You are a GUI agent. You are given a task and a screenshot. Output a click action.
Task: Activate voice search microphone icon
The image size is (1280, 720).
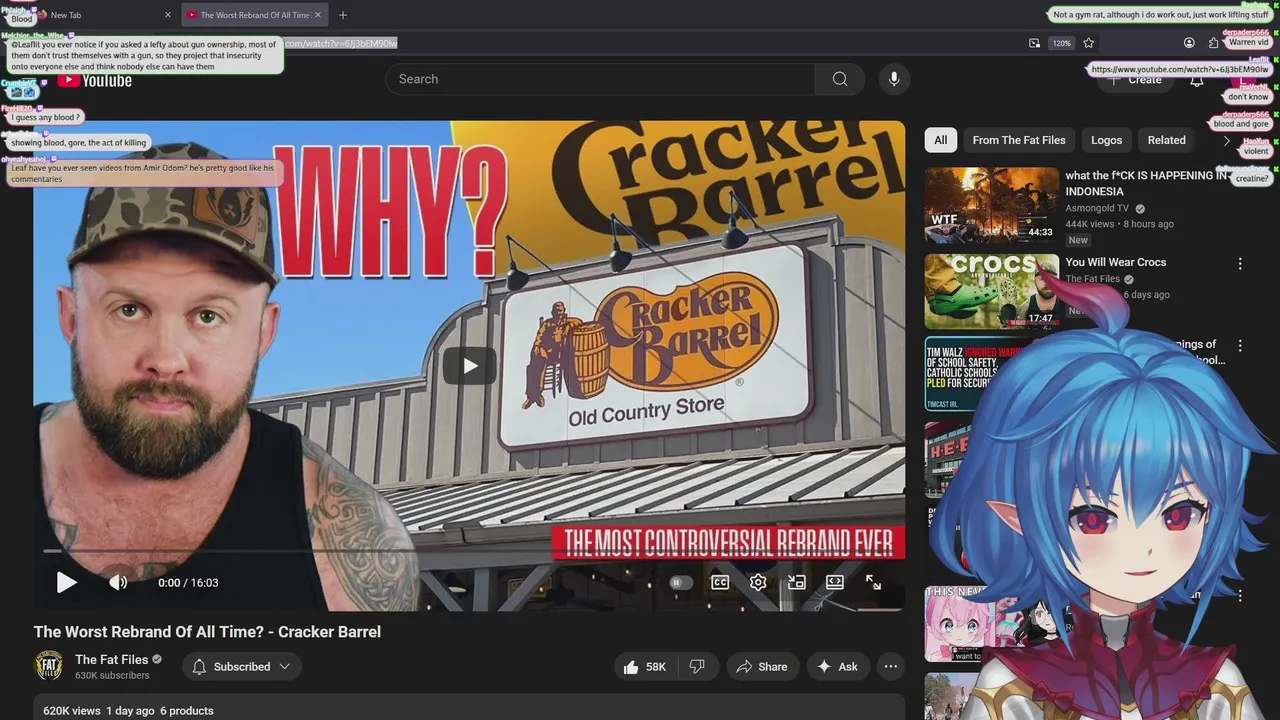[x=894, y=79]
